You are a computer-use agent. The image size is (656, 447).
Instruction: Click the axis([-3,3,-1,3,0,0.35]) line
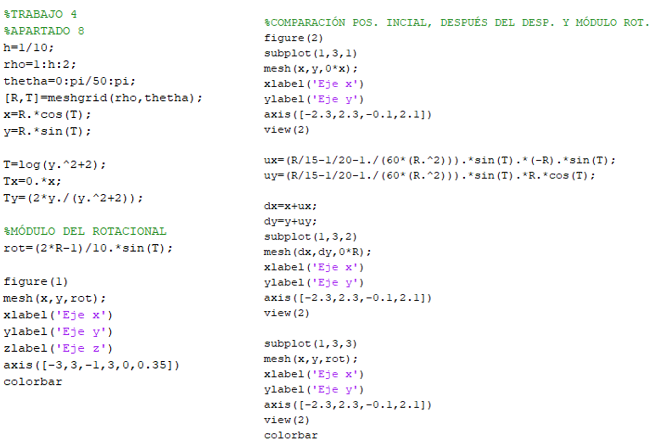pos(92,364)
